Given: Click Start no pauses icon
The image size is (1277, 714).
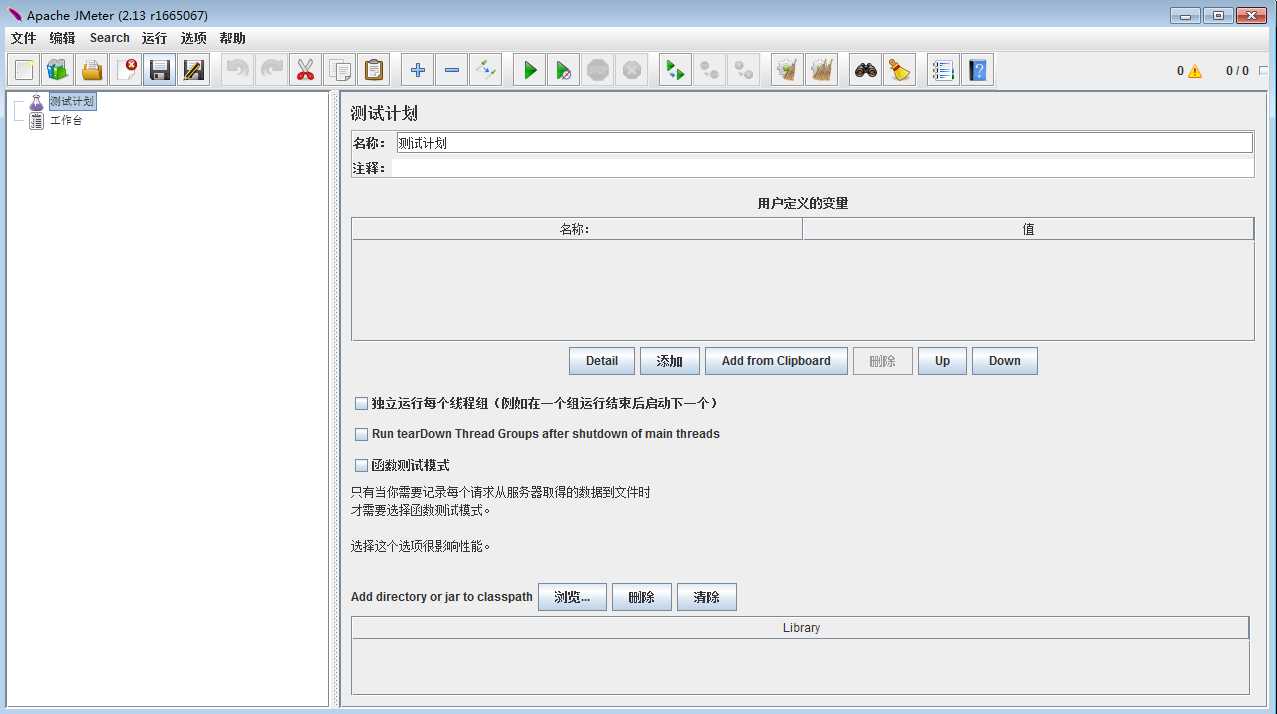Looking at the screenshot, I should [x=564, y=70].
